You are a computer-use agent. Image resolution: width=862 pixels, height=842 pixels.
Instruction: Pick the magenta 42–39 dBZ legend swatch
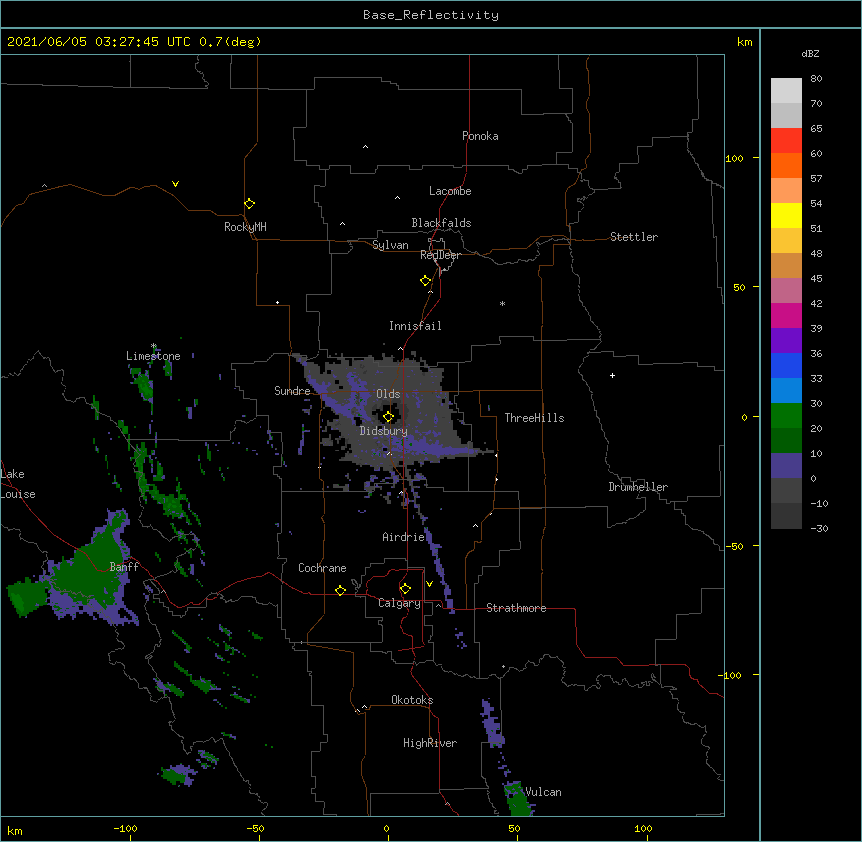786,315
